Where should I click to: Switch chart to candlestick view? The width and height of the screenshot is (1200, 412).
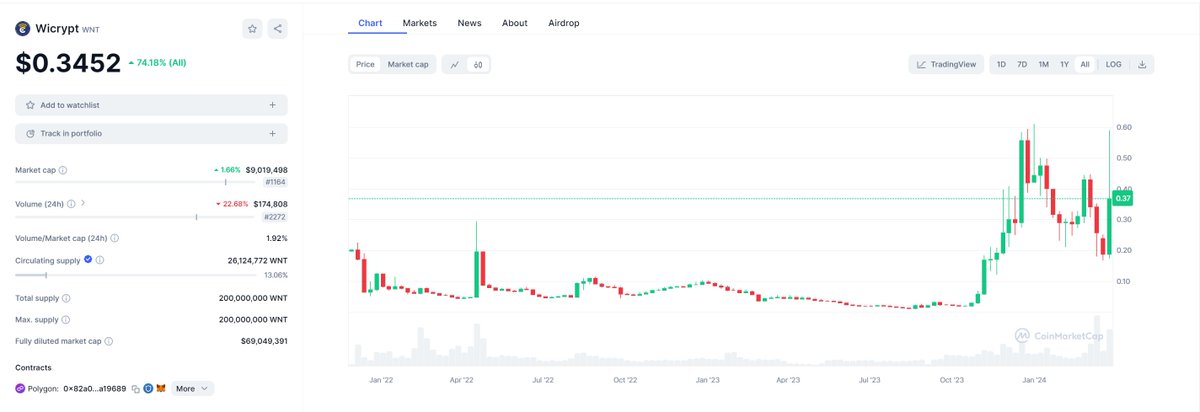pyautogui.click(x=478, y=64)
